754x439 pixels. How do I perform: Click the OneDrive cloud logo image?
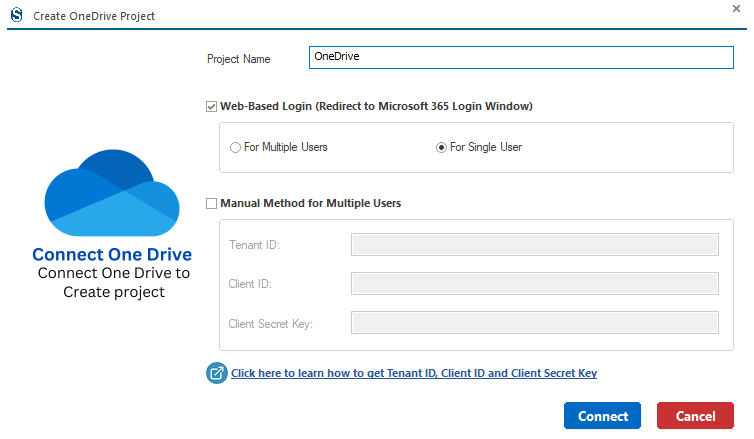tap(112, 193)
